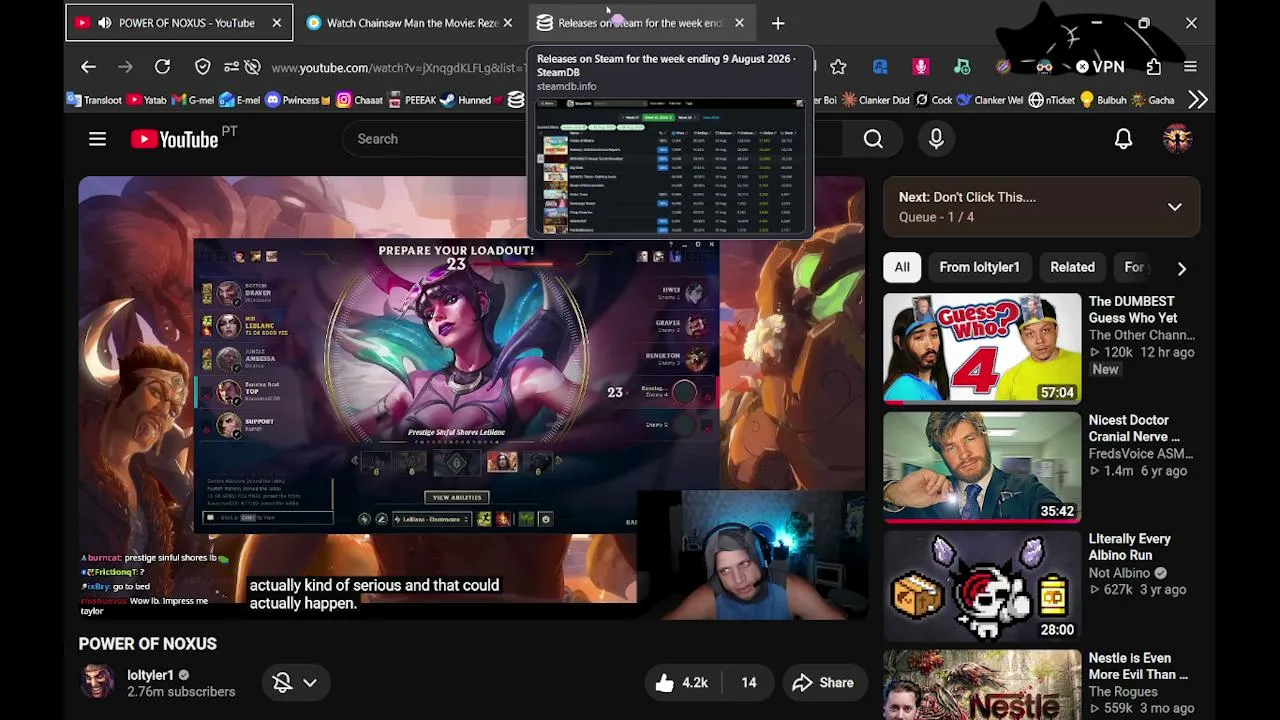1280x720 pixels.
Task: Open the Guess Who video thumbnail
Action: (982, 348)
